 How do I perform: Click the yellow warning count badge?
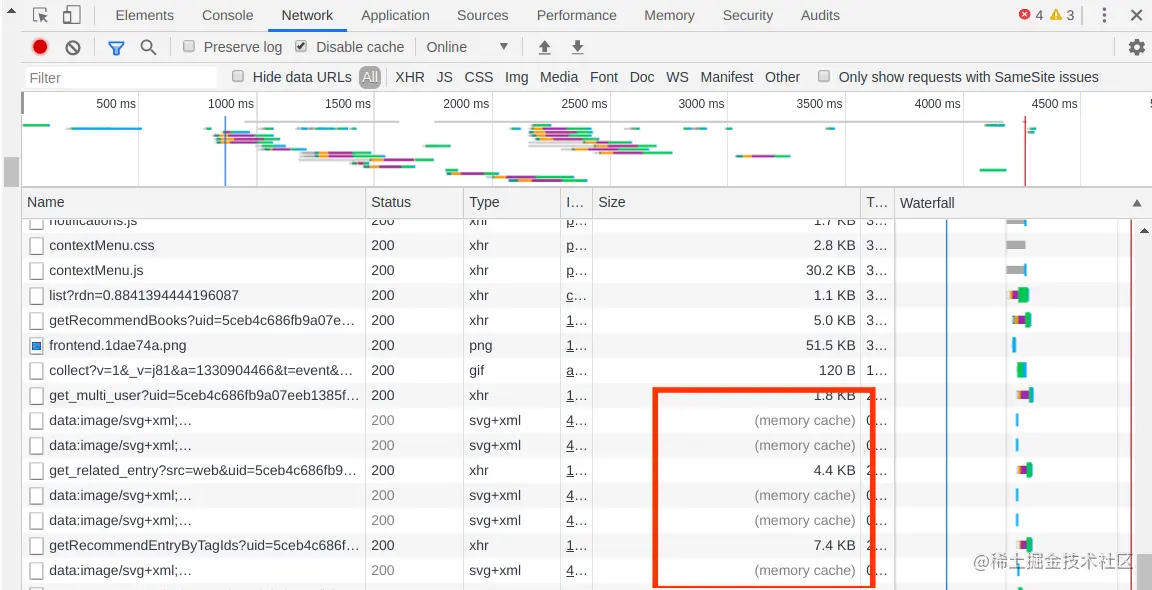(1062, 15)
